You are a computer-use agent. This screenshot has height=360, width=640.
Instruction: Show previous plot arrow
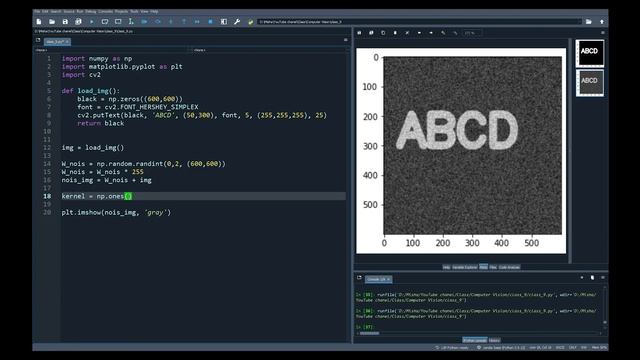419,33
